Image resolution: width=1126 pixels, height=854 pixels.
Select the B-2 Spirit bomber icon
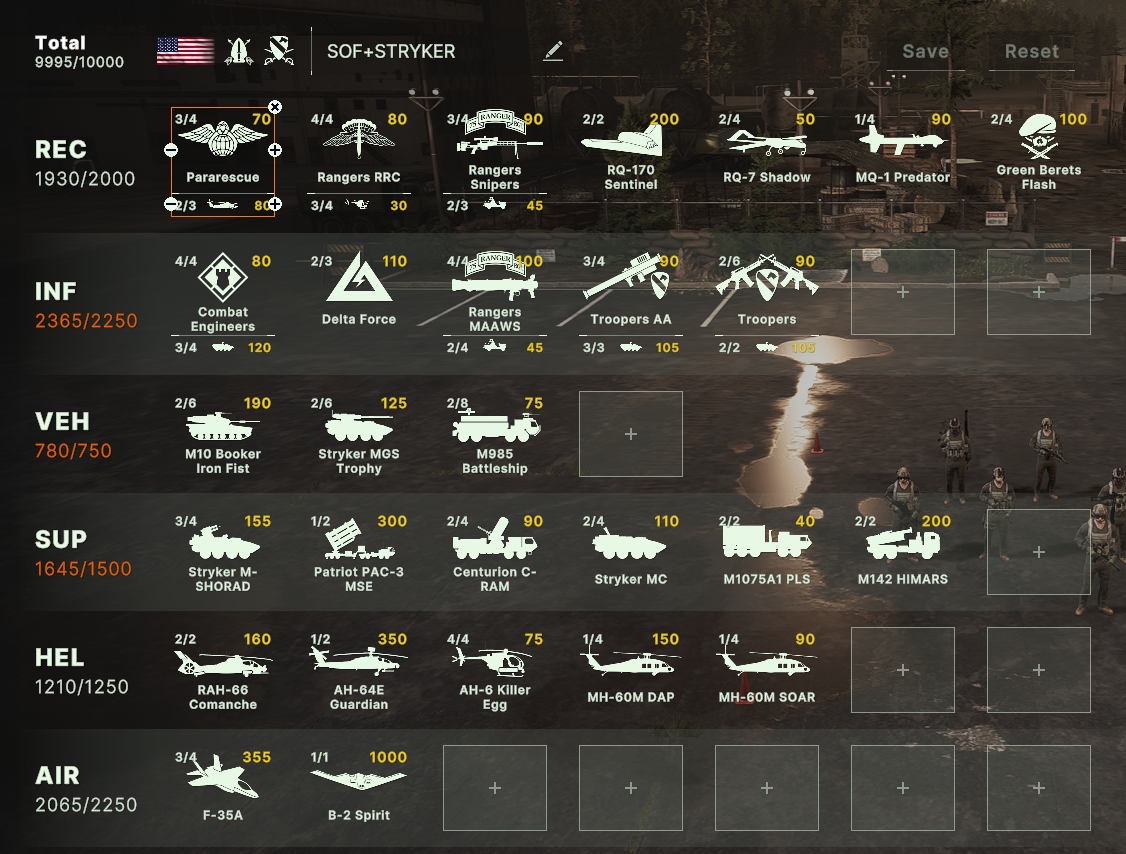[x=358, y=779]
